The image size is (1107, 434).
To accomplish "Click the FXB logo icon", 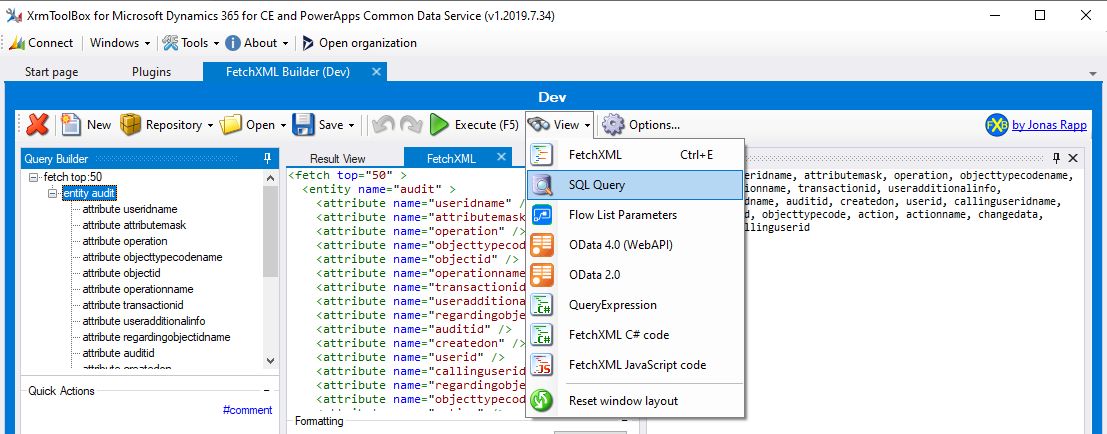I will (x=996, y=125).
